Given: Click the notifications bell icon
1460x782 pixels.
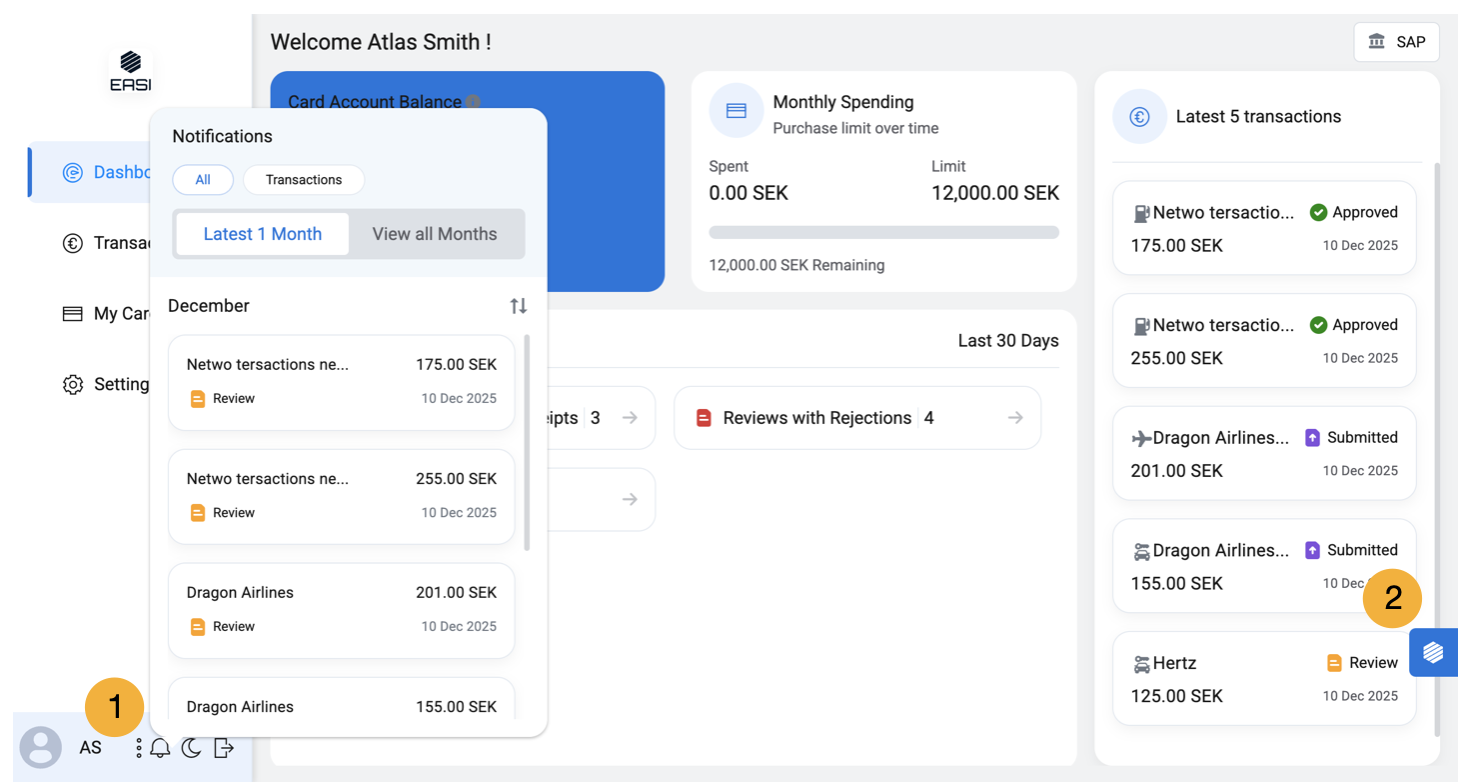Looking at the screenshot, I should pyautogui.click(x=160, y=748).
